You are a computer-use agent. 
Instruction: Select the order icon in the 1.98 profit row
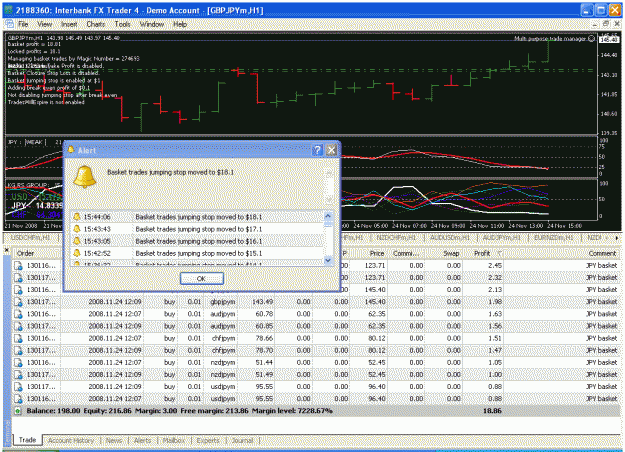pos(18,302)
